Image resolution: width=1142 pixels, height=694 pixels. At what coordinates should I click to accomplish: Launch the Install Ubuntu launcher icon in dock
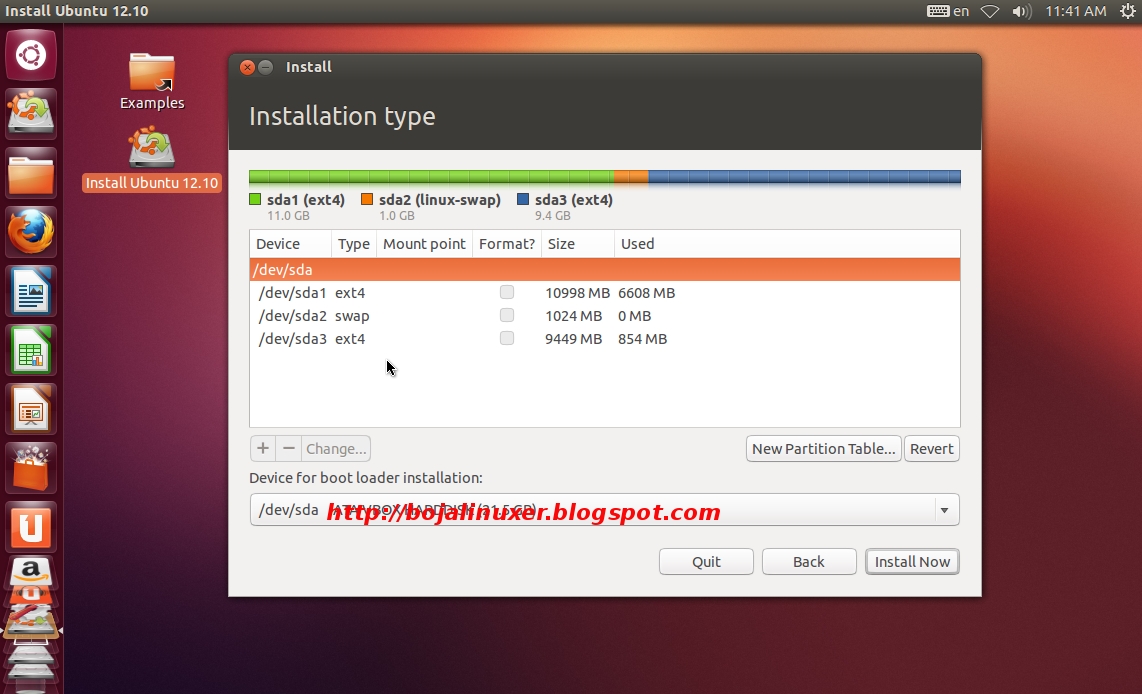31,114
